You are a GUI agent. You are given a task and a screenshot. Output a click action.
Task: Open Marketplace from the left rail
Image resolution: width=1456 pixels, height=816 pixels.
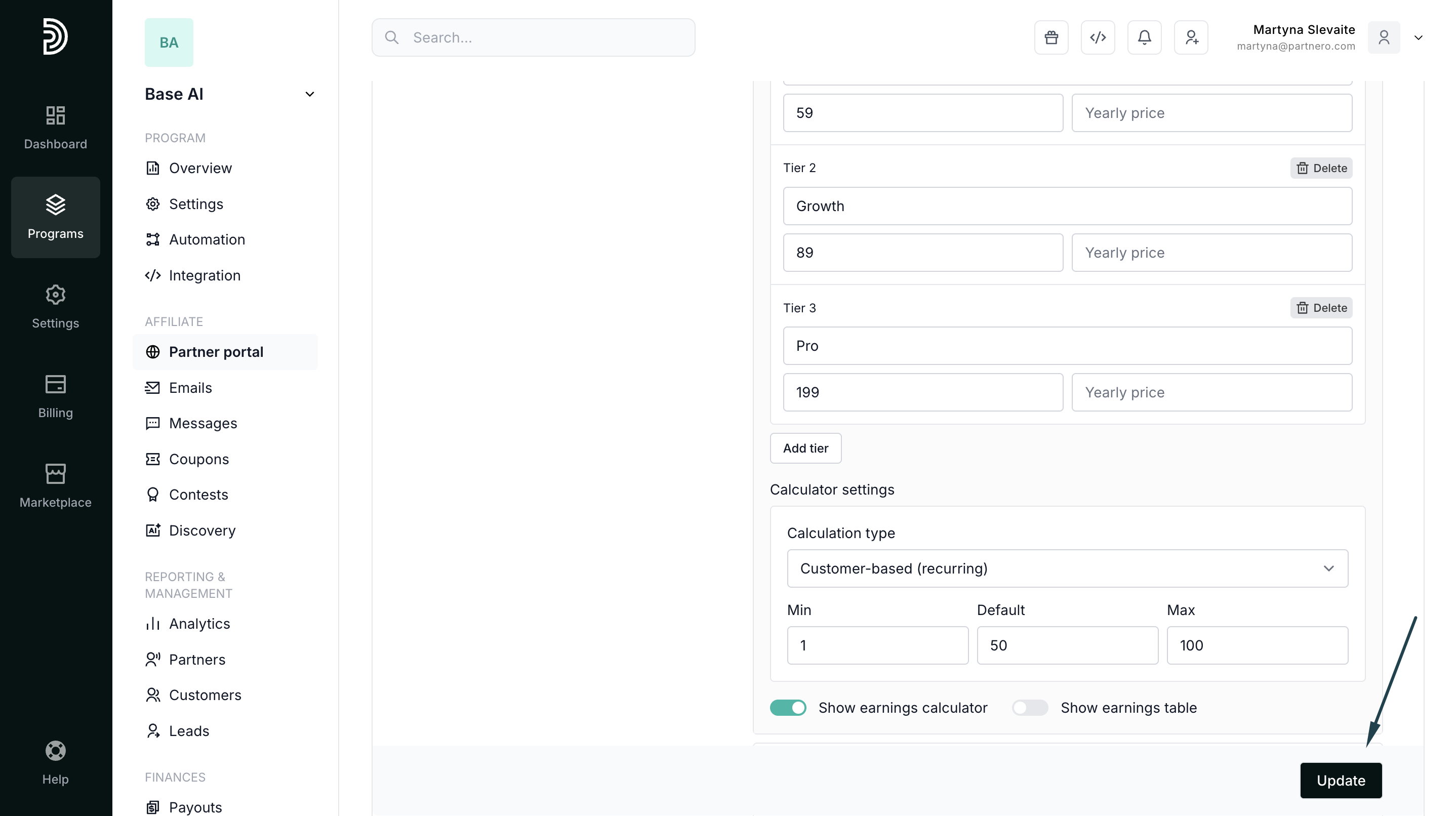55,485
